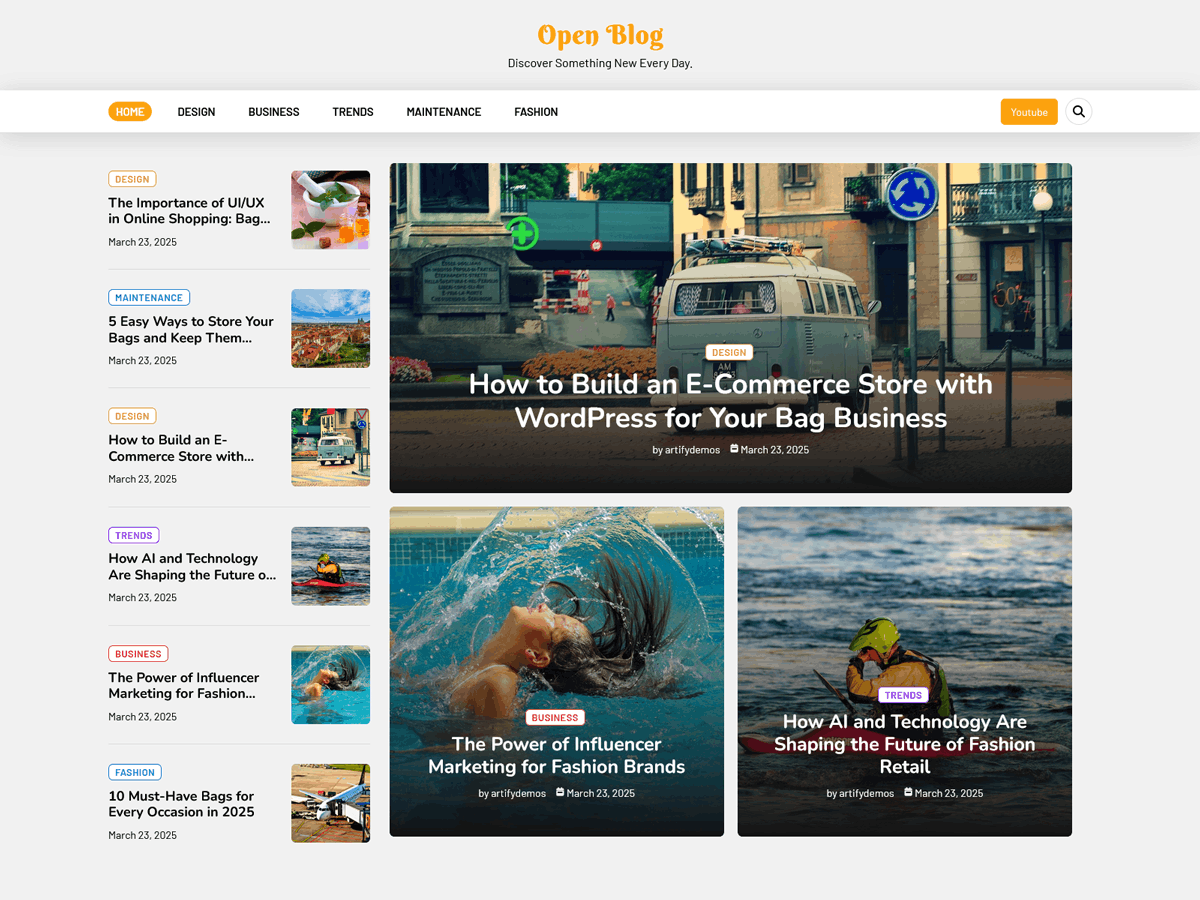This screenshot has width=1200, height=900.
Task: Click Business tag on swimmer card
Action: click(555, 717)
